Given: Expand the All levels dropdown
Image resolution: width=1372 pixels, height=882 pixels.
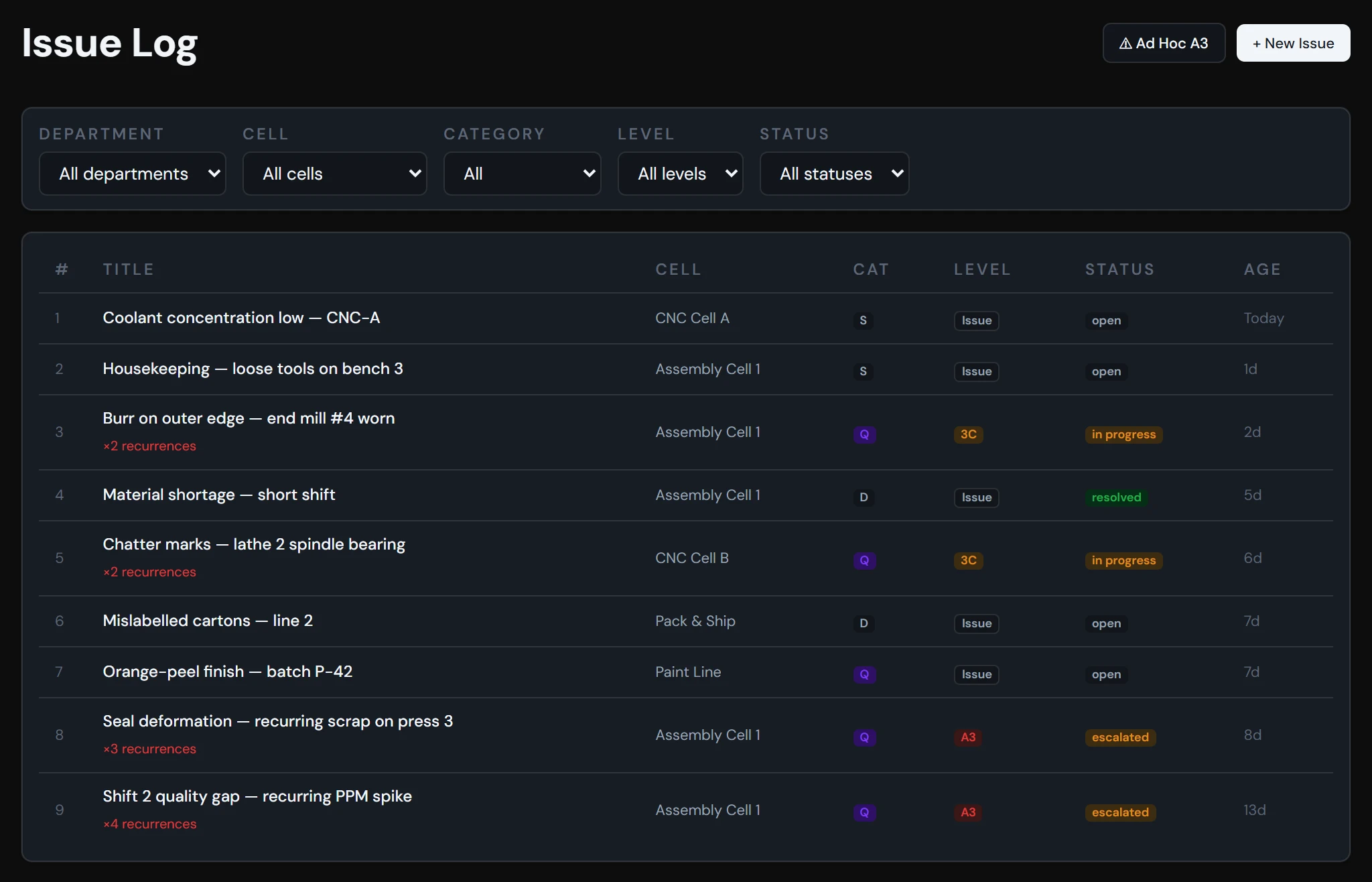Looking at the screenshot, I should coord(680,174).
